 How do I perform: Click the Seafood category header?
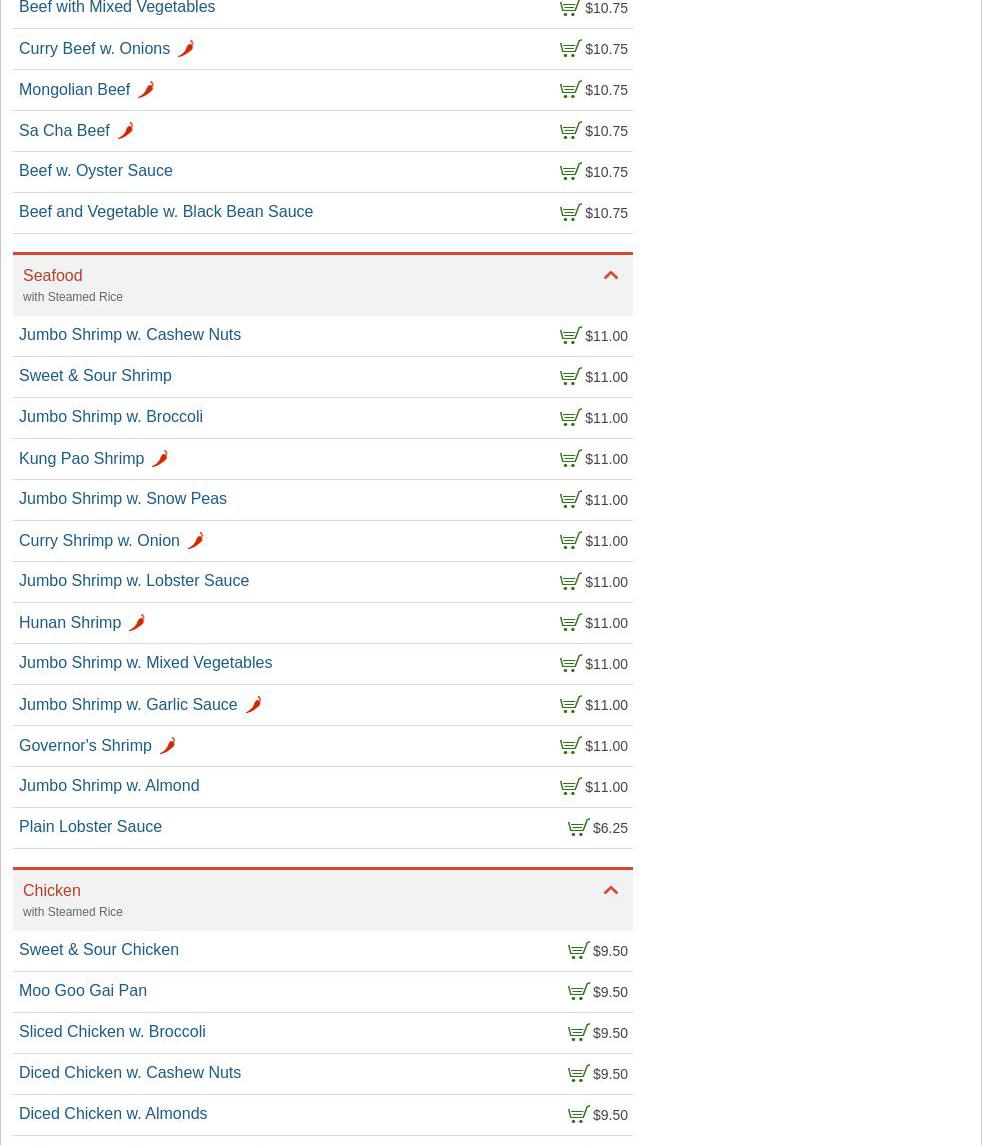pos(53,276)
